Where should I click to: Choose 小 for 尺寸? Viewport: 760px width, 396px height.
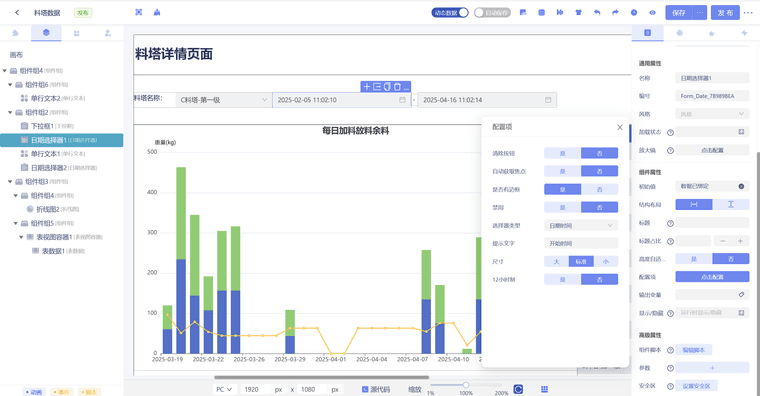pos(606,262)
